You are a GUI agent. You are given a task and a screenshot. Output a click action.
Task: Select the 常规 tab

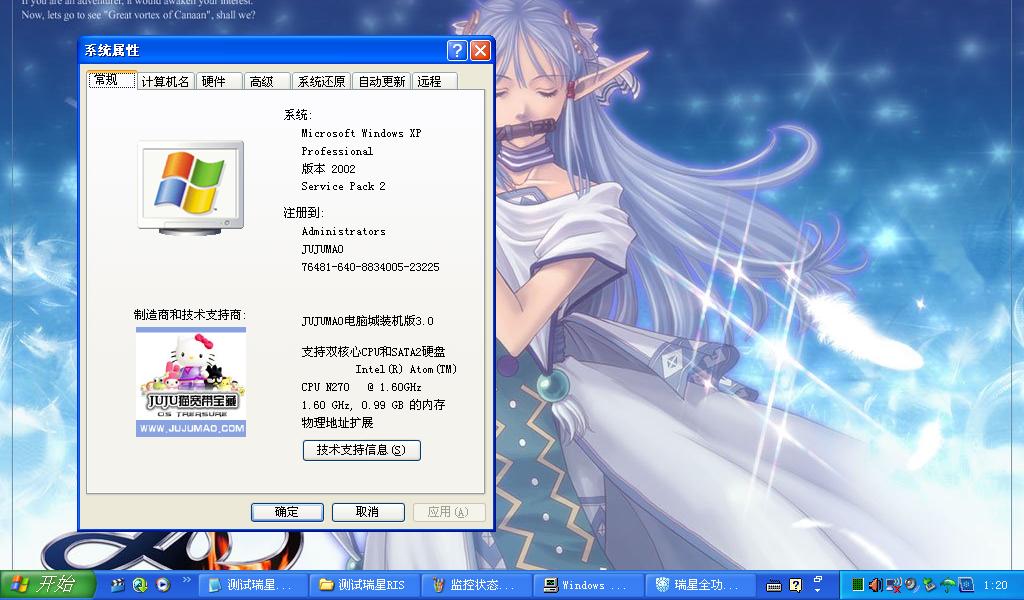point(112,80)
